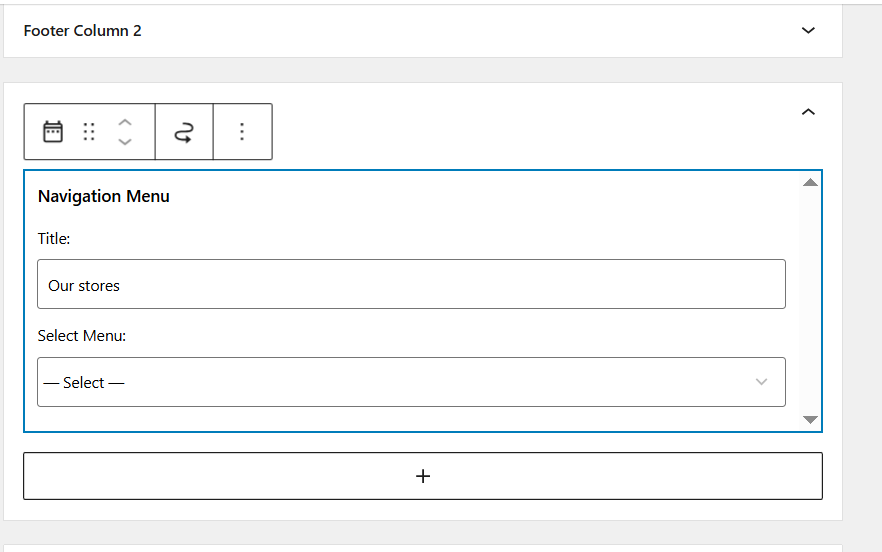Click the Title field with Our stores

pyautogui.click(x=411, y=285)
